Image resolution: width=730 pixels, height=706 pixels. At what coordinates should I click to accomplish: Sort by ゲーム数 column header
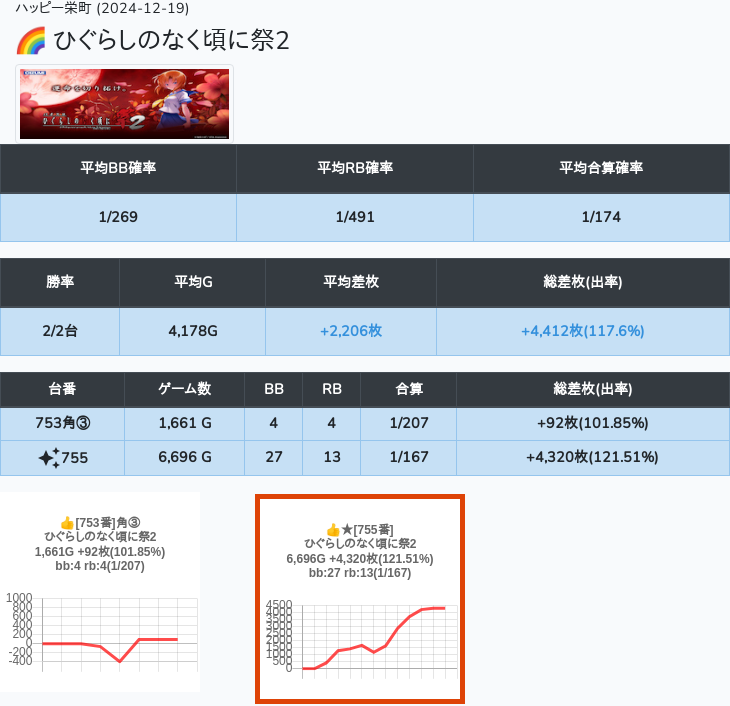[184, 389]
